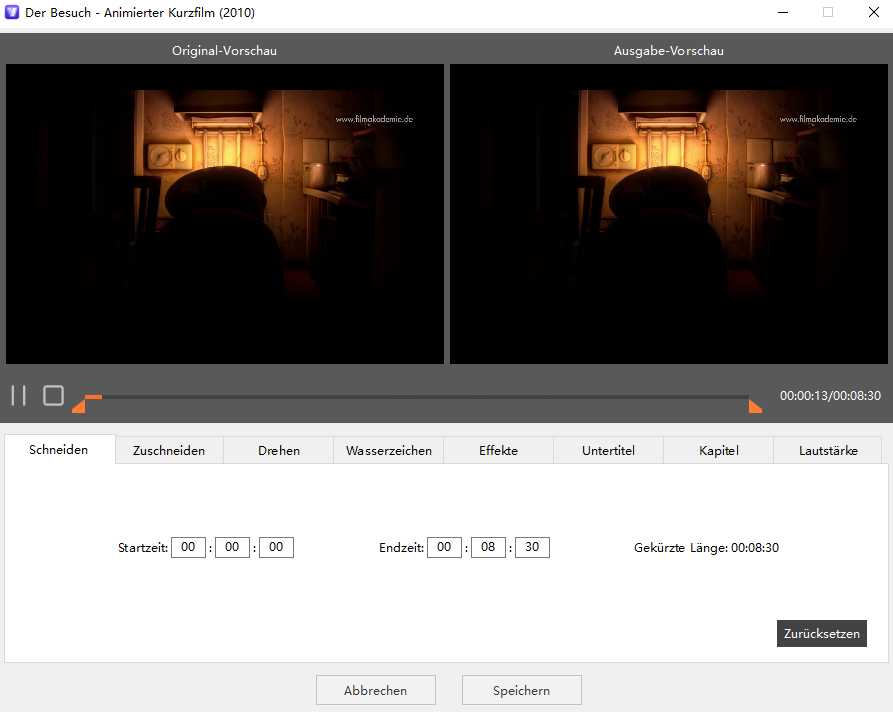The image size is (893, 712).
Task: Click the Original-Vorschau video preview
Action: point(225,213)
